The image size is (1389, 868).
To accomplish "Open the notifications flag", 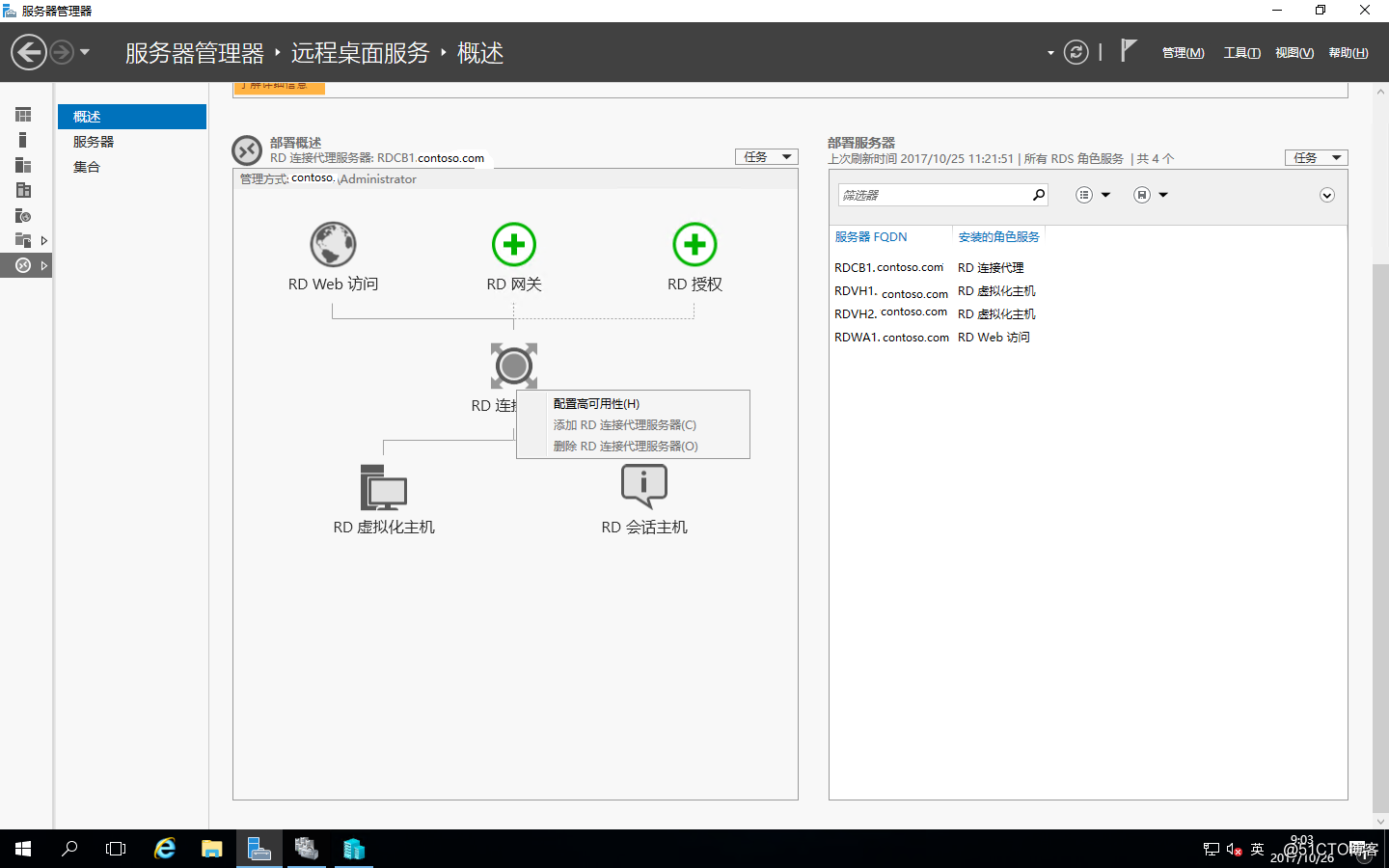I will (x=1128, y=50).
